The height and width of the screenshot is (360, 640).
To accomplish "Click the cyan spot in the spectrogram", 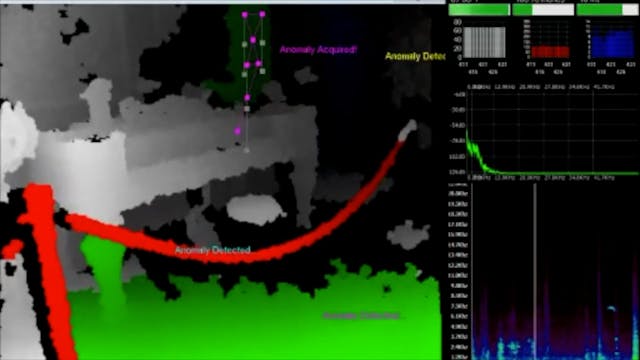I will click(611, 309).
